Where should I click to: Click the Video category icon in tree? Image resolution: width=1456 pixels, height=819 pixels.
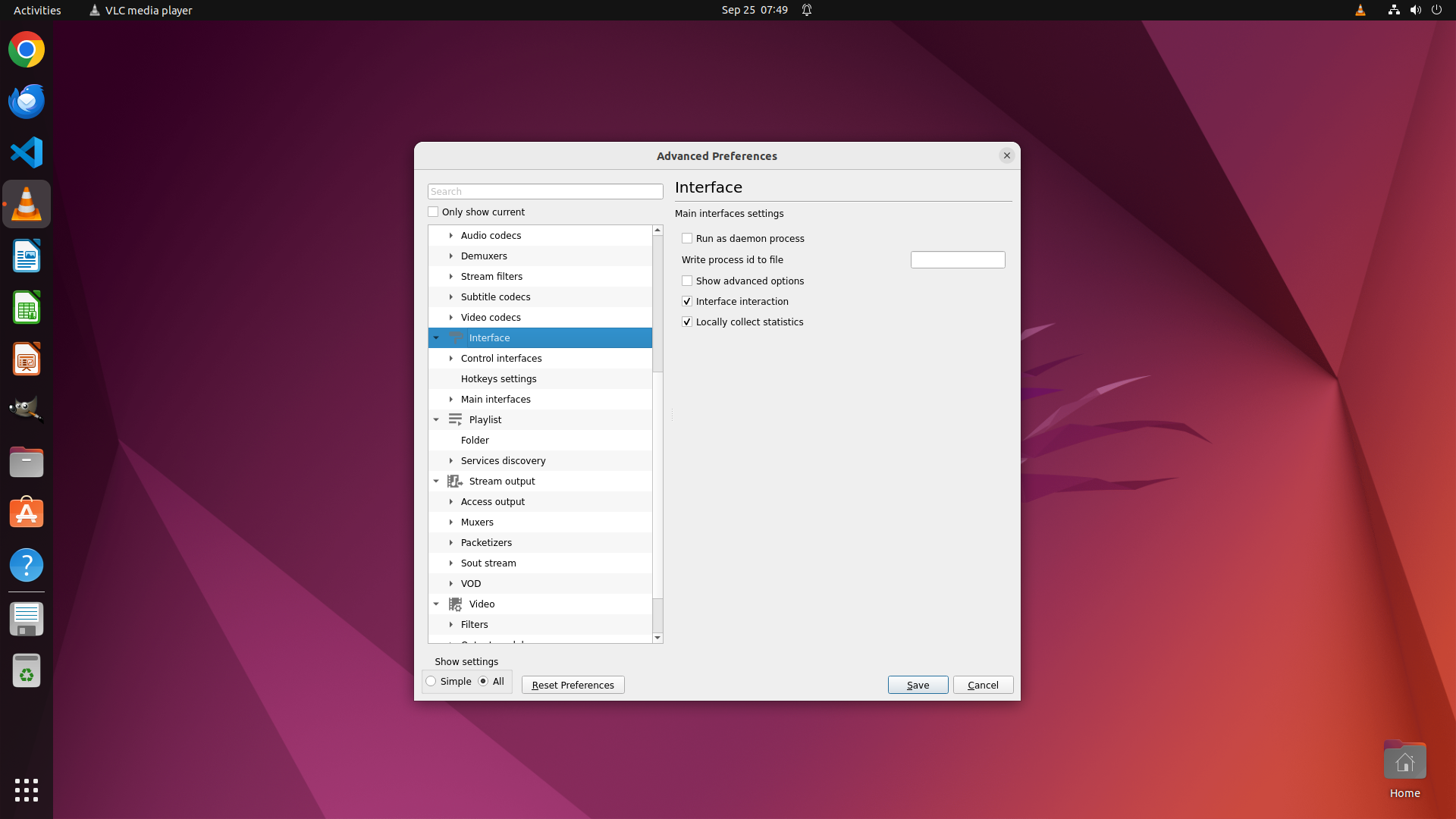tap(455, 604)
